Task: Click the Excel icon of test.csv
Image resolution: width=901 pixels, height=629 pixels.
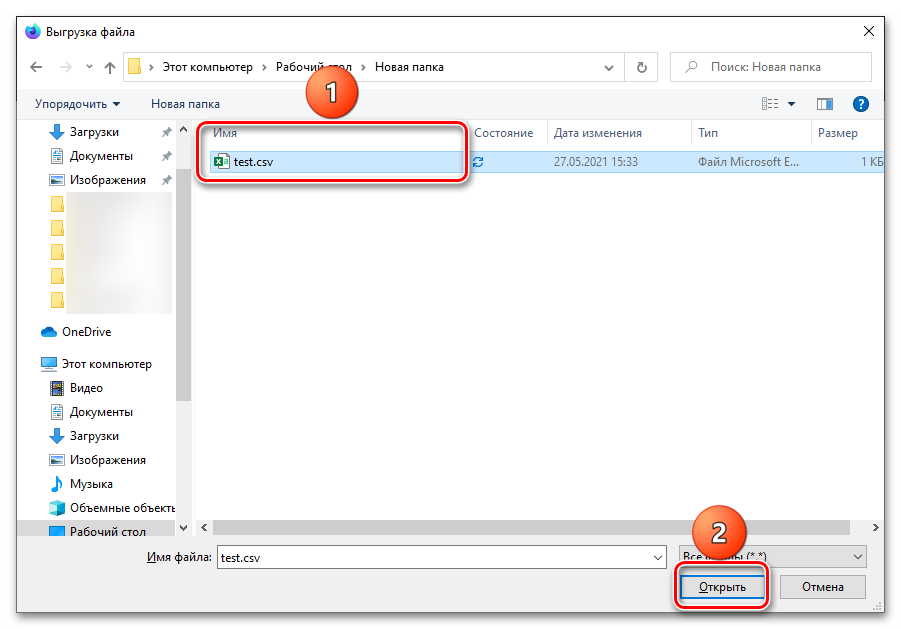Action: (221, 162)
